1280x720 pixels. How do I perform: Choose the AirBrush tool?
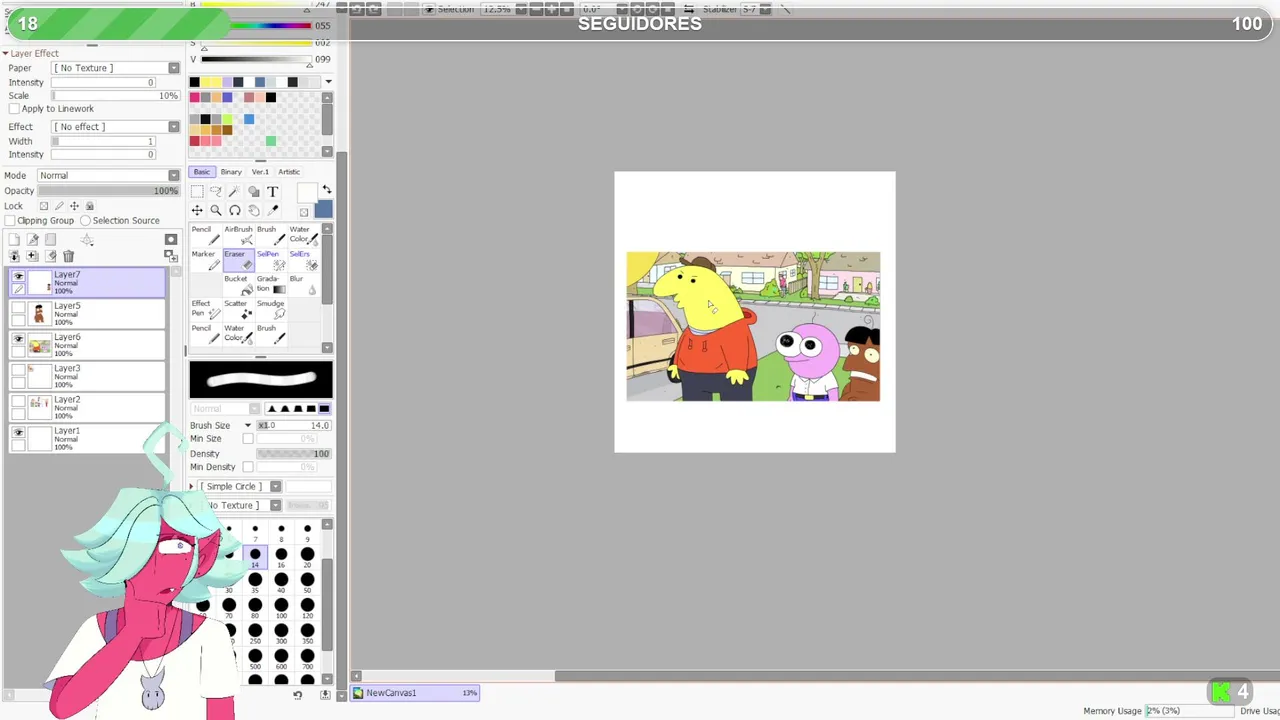[x=238, y=235]
